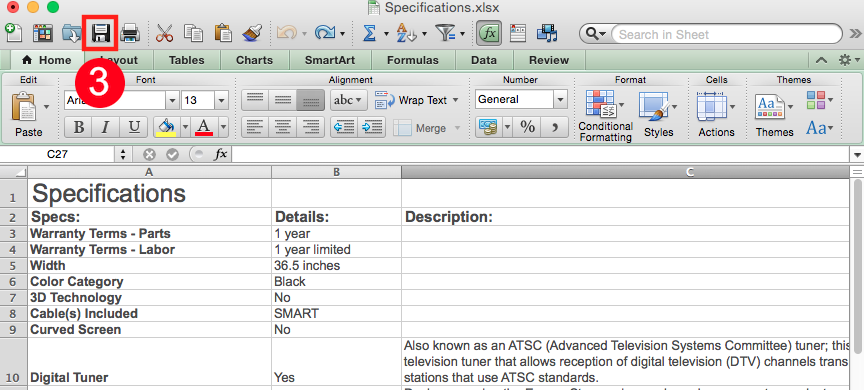The height and width of the screenshot is (390, 864).
Task: Apply percent style format
Action: (527, 128)
